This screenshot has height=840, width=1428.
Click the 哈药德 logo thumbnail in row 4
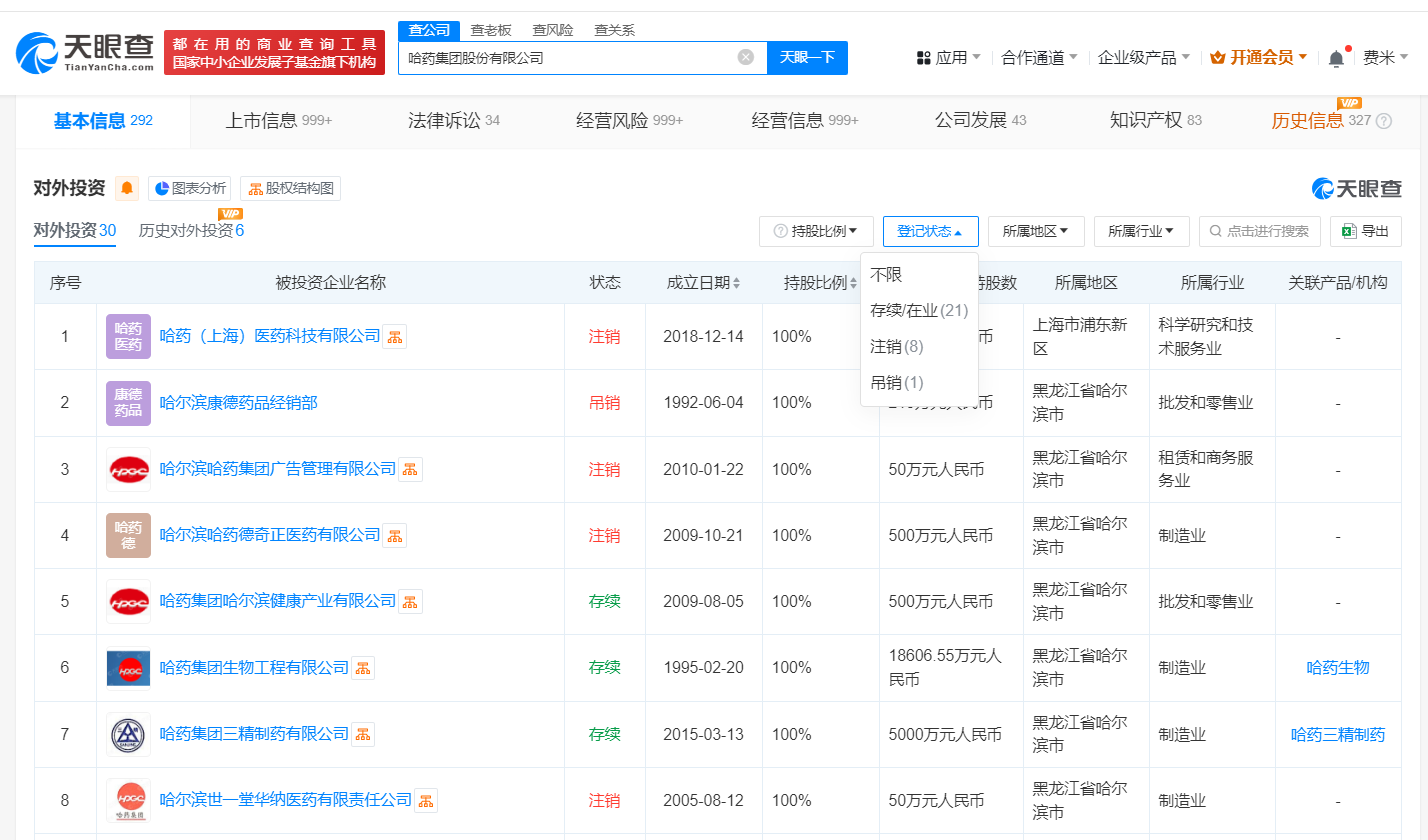tap(128, 535)
